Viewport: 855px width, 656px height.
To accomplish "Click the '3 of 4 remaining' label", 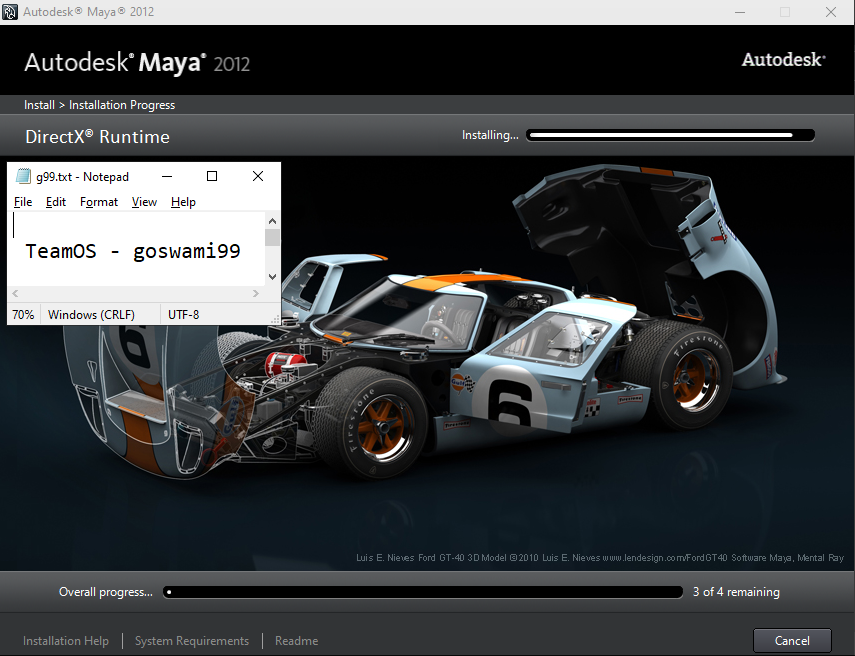I will tap(736, 592).
